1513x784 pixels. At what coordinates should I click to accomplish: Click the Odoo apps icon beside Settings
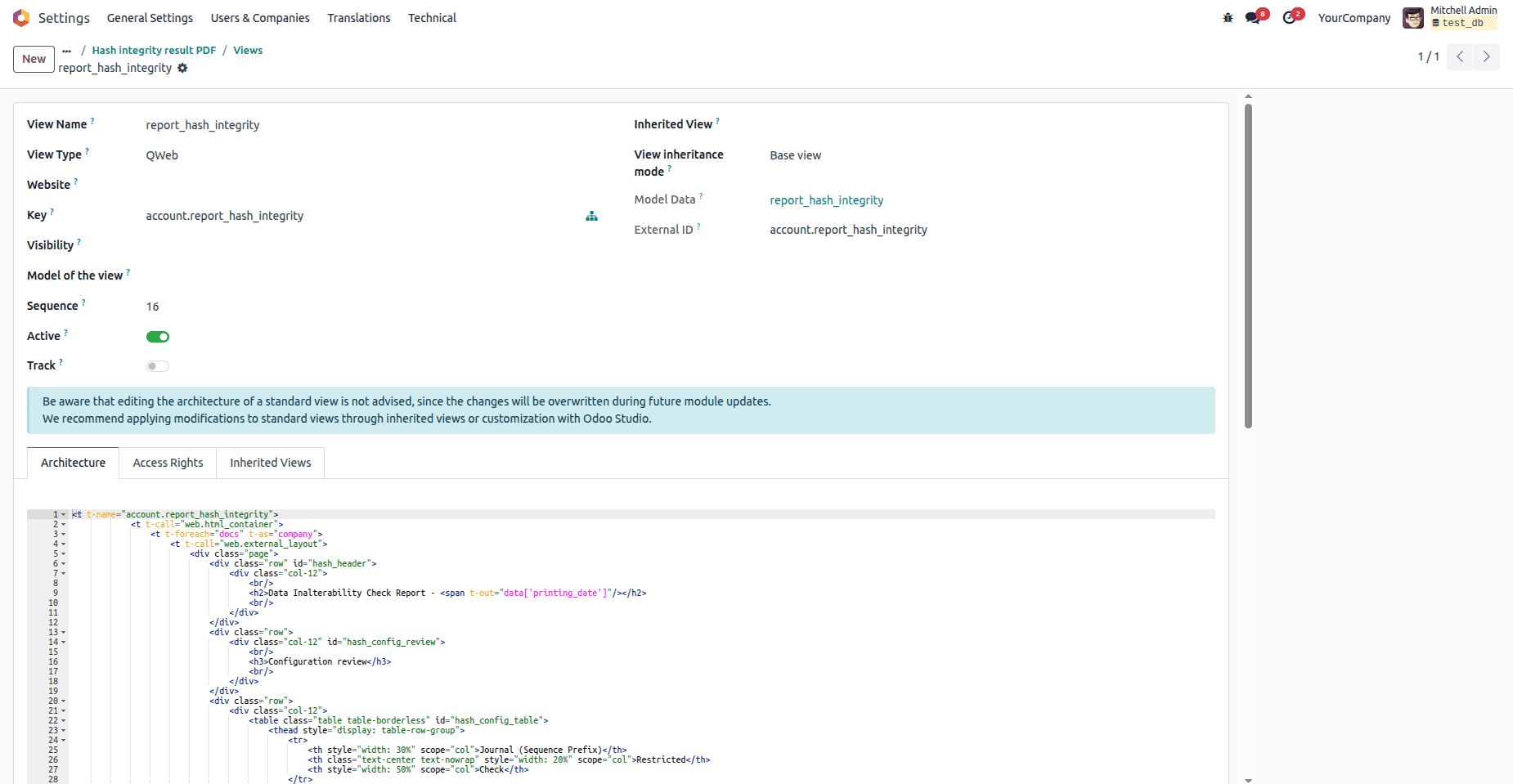point(20,17)
